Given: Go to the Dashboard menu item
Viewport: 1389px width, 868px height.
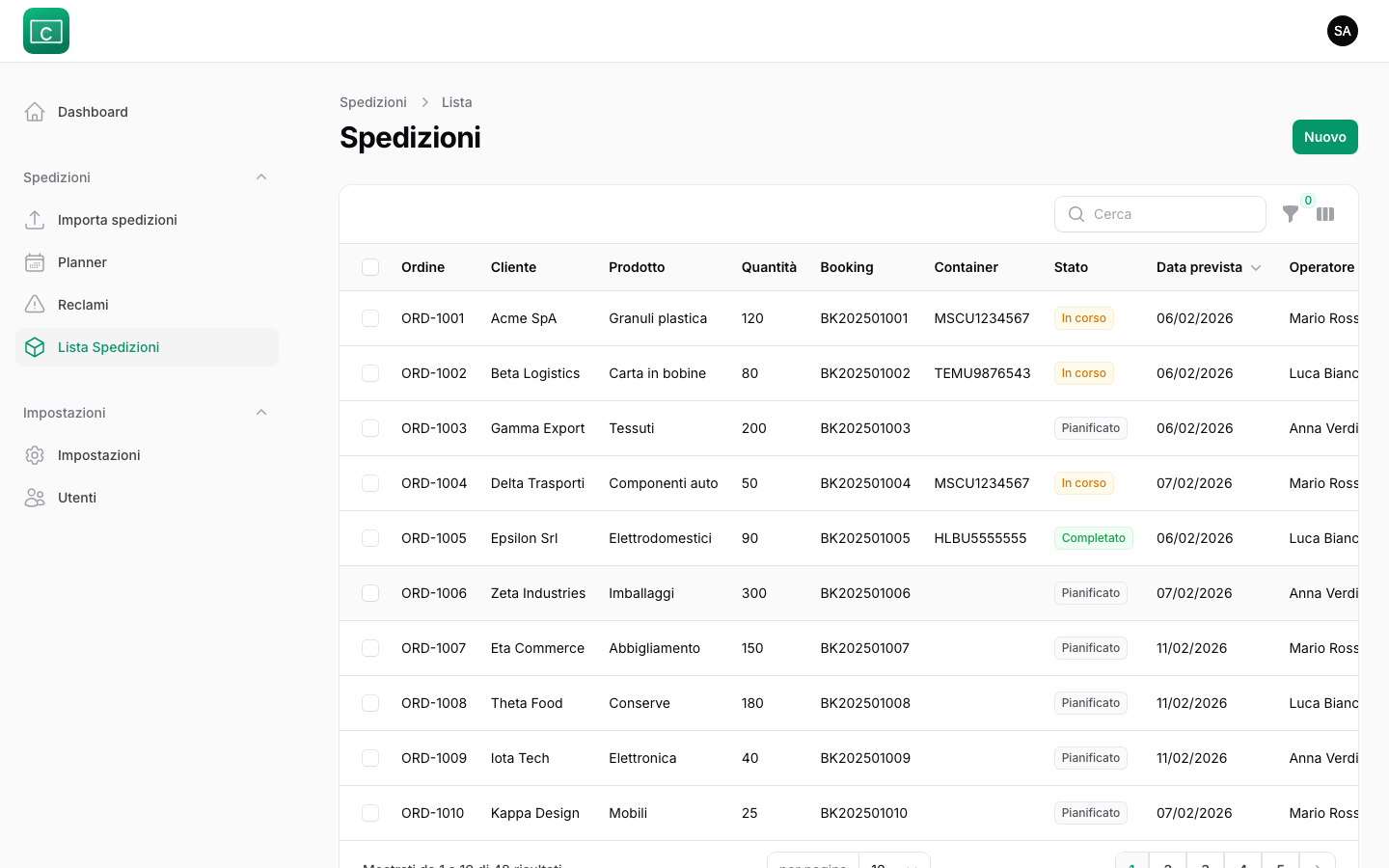Looking at the screenshot, I should (93, 112).
